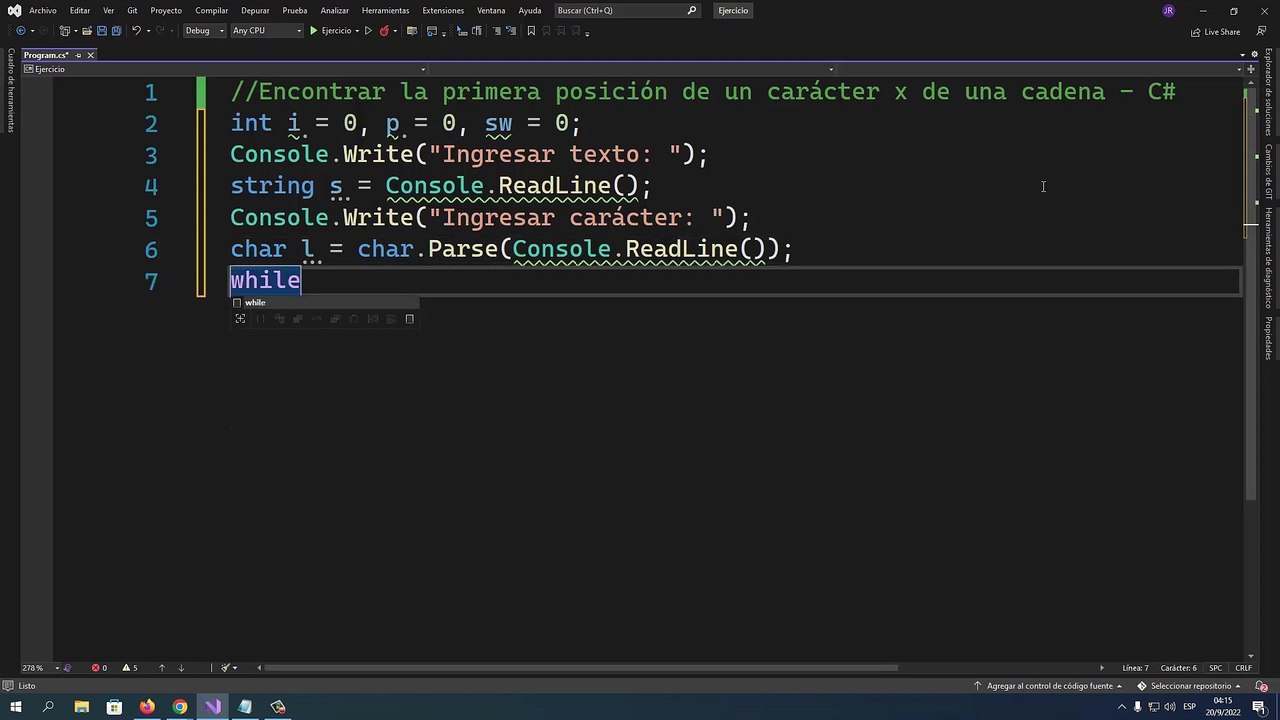Save Program.cs with the floppy icon

point(101,31)
